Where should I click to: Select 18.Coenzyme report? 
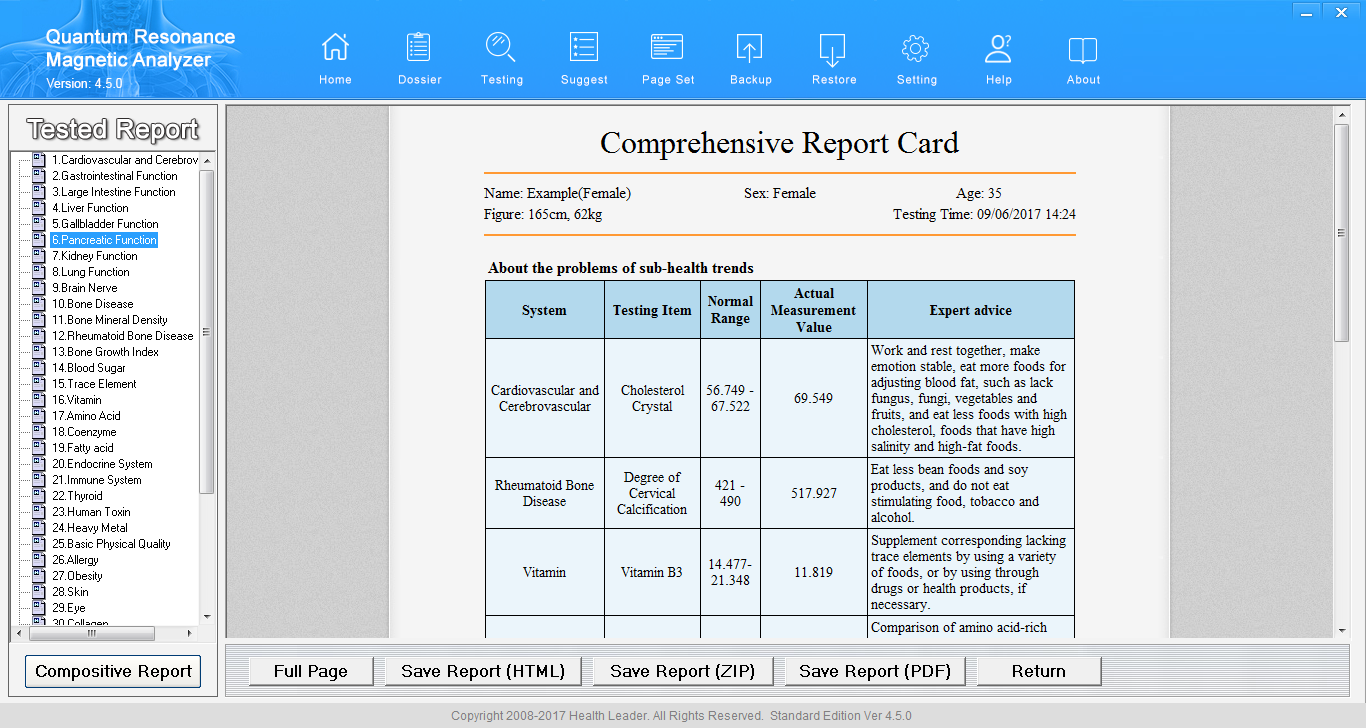click(x=85, y=432)
